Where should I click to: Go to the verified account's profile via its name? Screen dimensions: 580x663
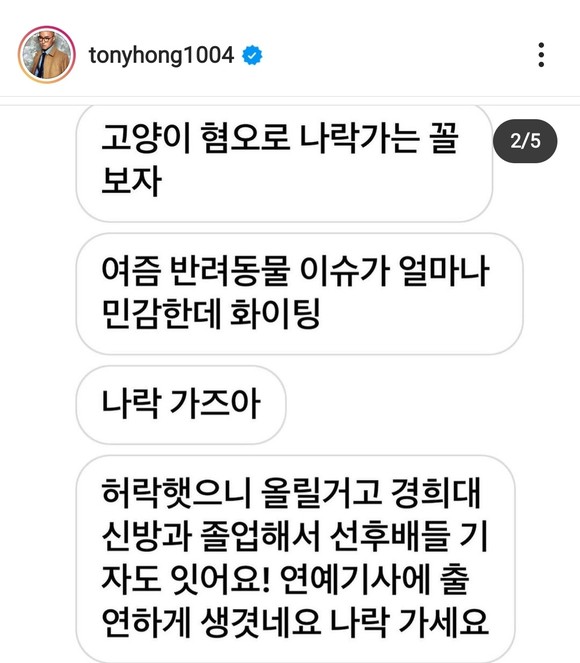tap(161, 55)
